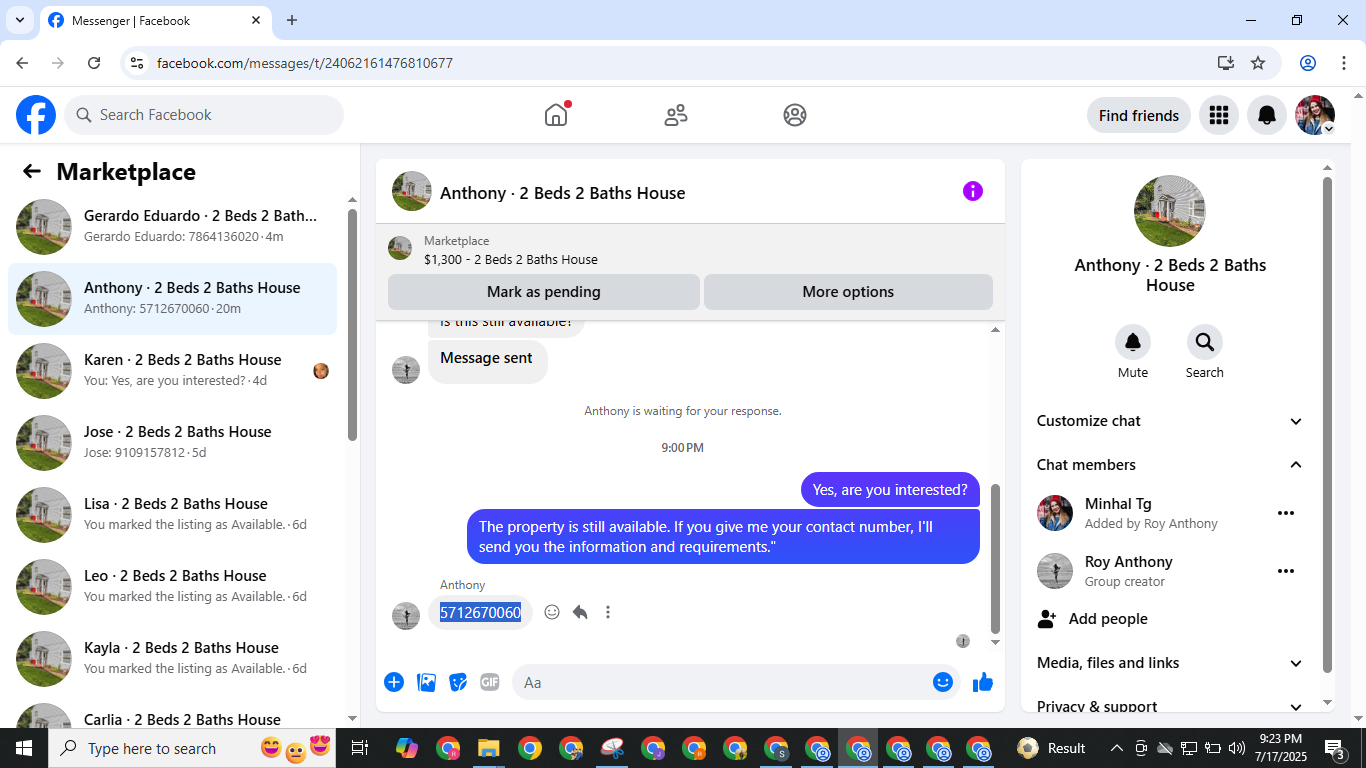Open More menu for the 5712670060 message
1366x768 pixels.
(608, 612)
